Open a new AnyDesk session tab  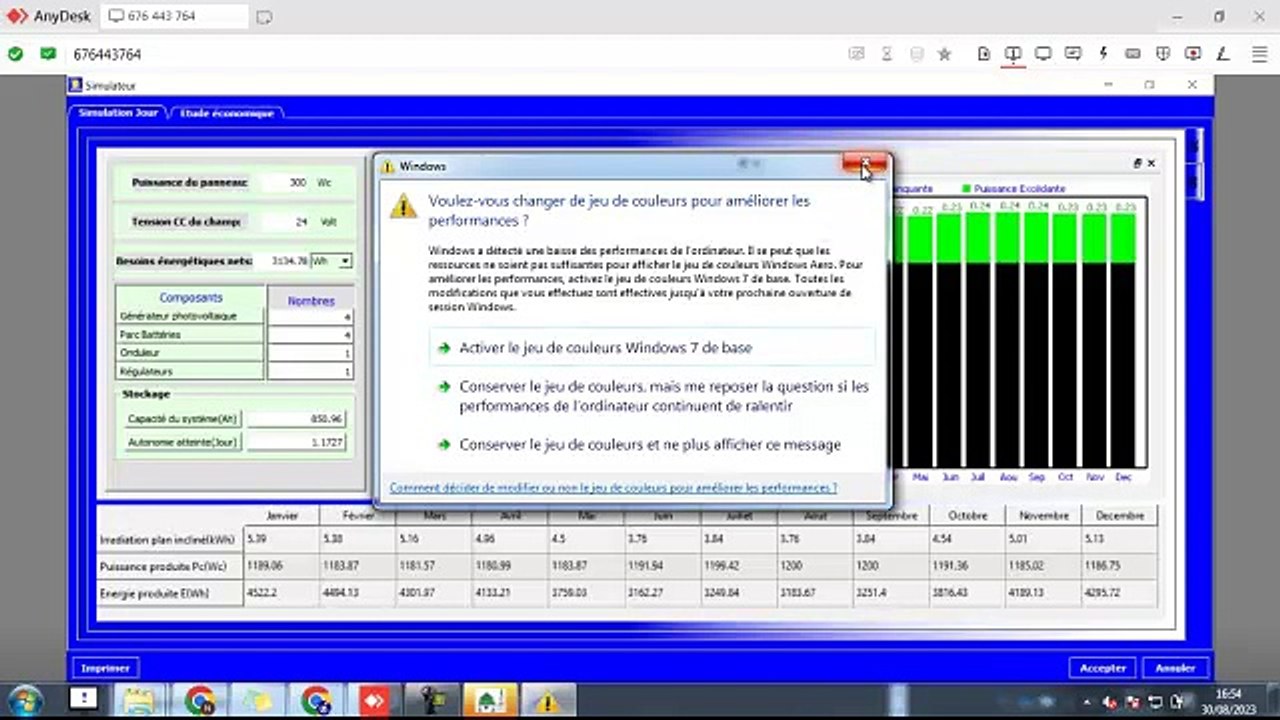point(264,17)
